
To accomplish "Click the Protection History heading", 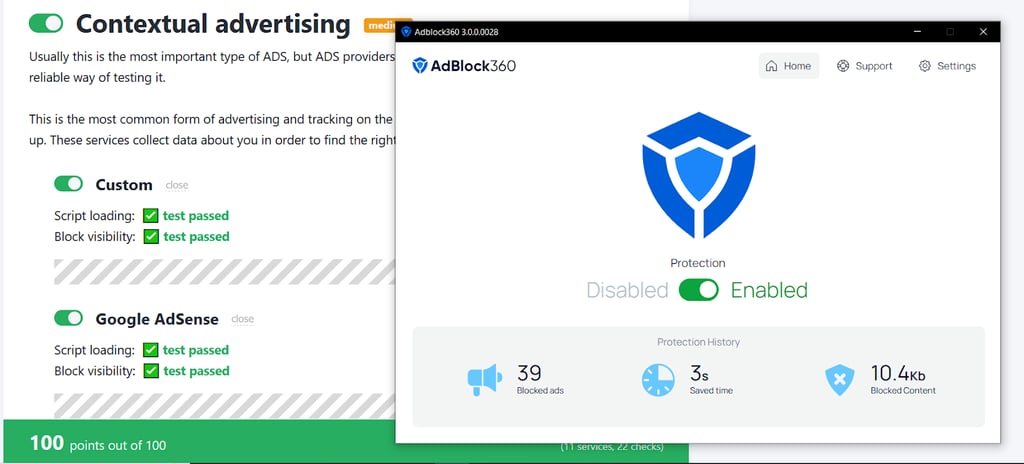I will pos(698,342).
